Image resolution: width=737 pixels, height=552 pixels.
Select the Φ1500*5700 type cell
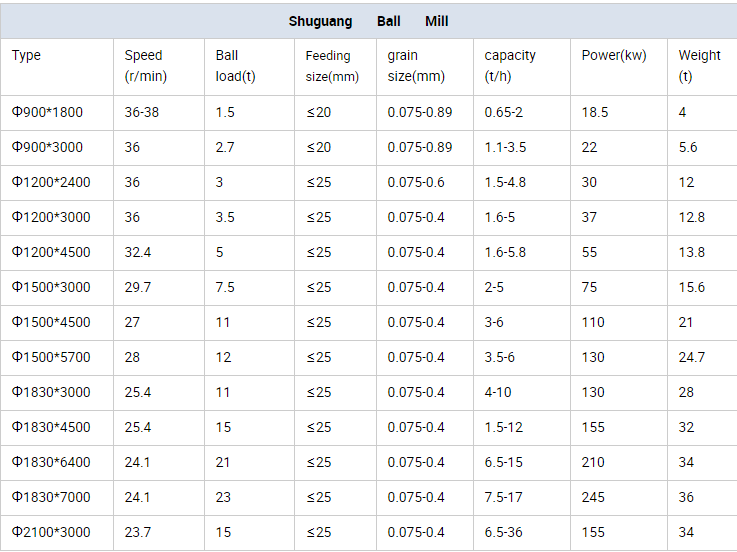point(51,357)
